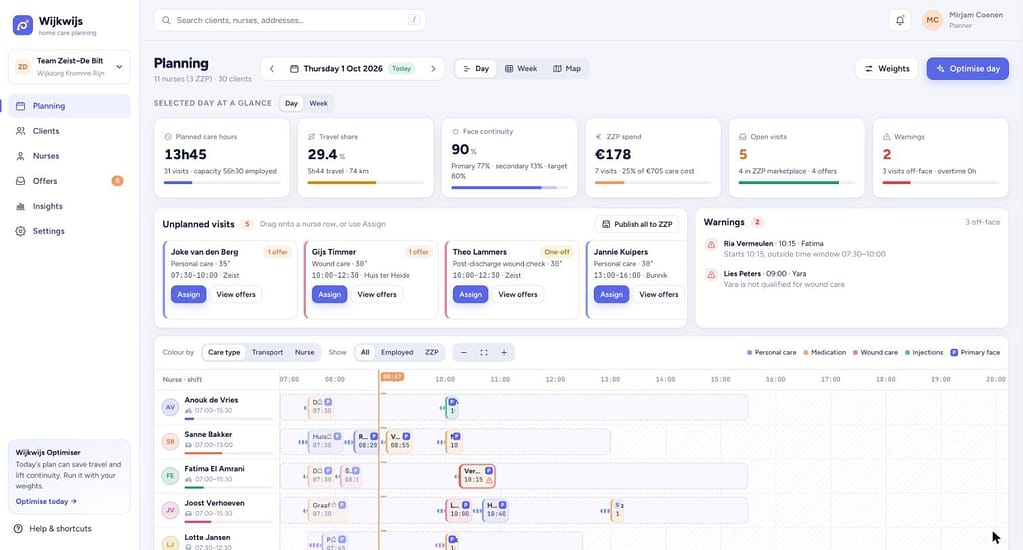Open Offers in the sidebar
Screen dimensions: 1023x550
click(69, 181)
